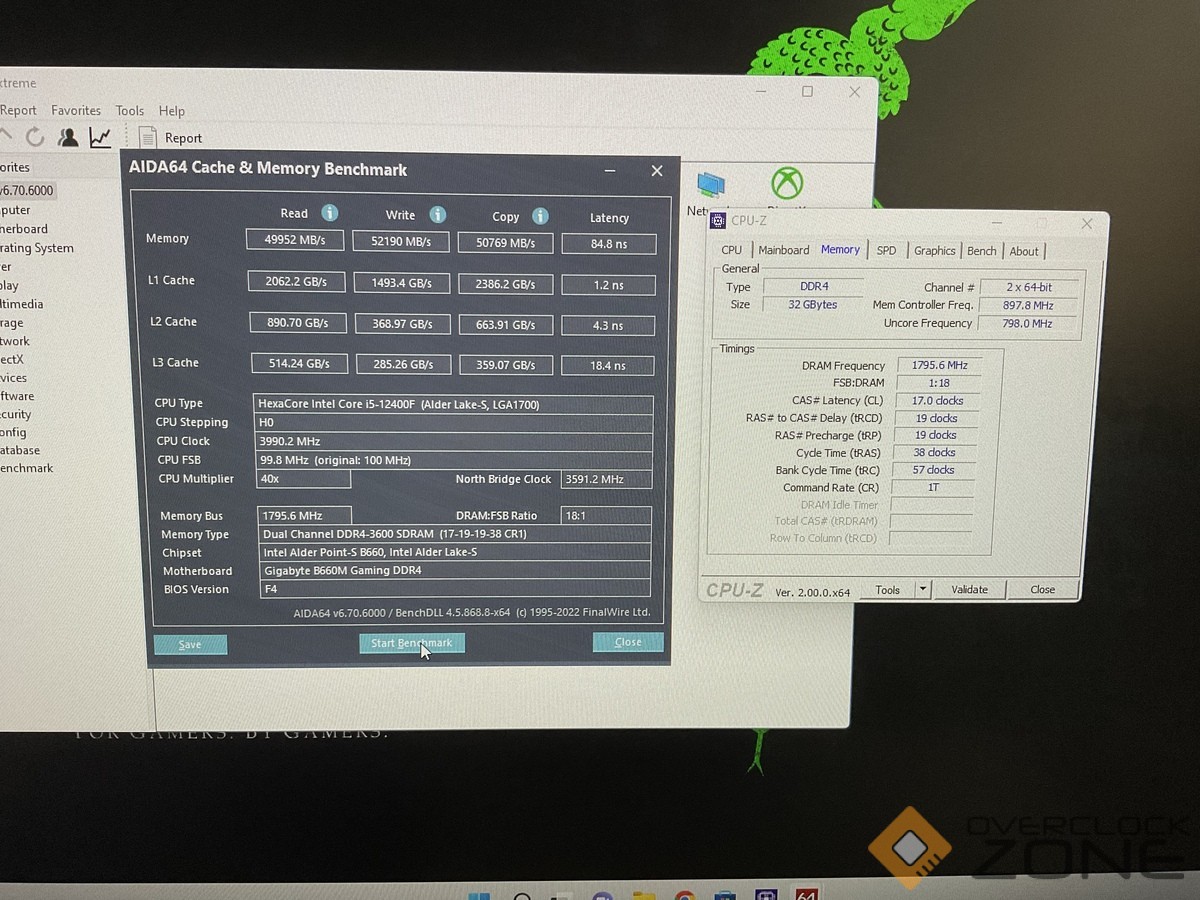Screen dimensions: 1200x900
Task: Click the Memory Write value 52190 MB/s
Action: [x=401, y=241]
